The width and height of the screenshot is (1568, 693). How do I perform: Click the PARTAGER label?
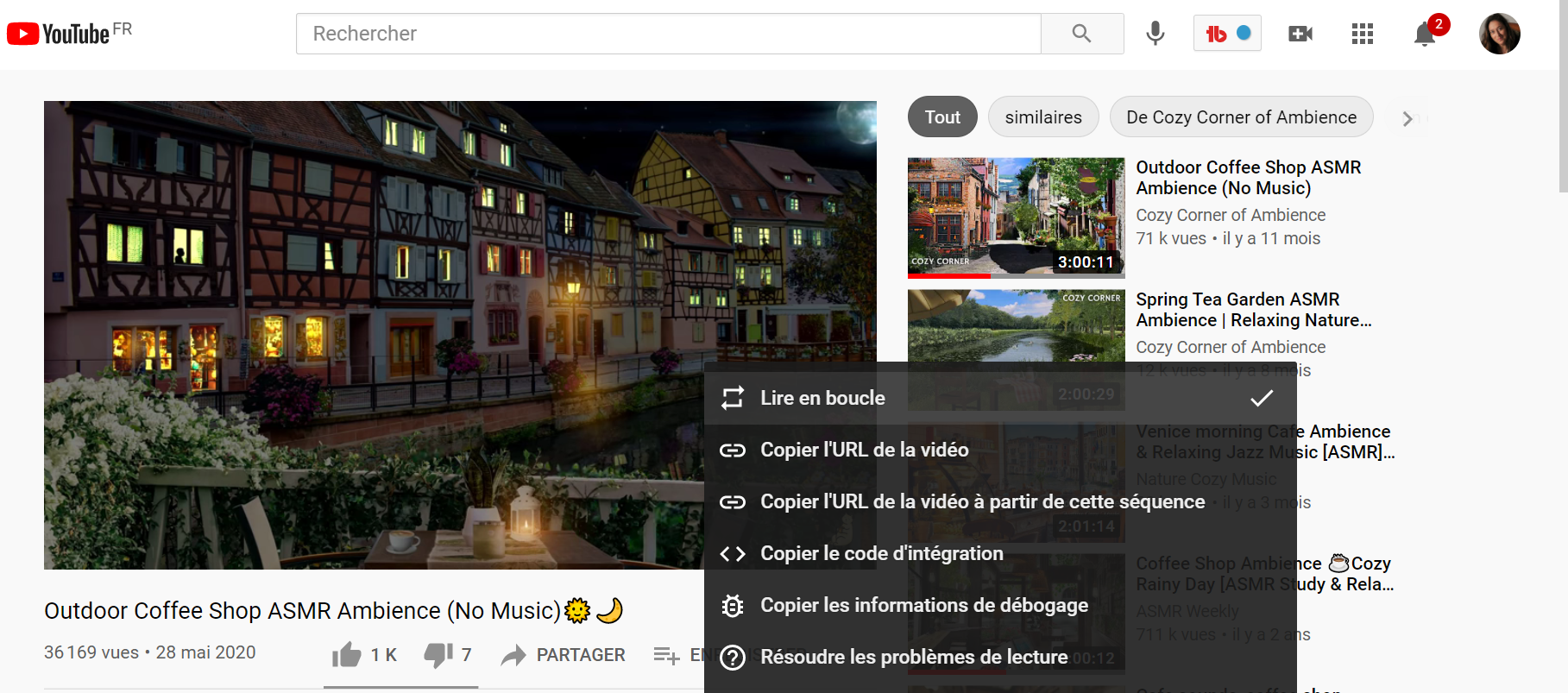[x=581, y=655]
